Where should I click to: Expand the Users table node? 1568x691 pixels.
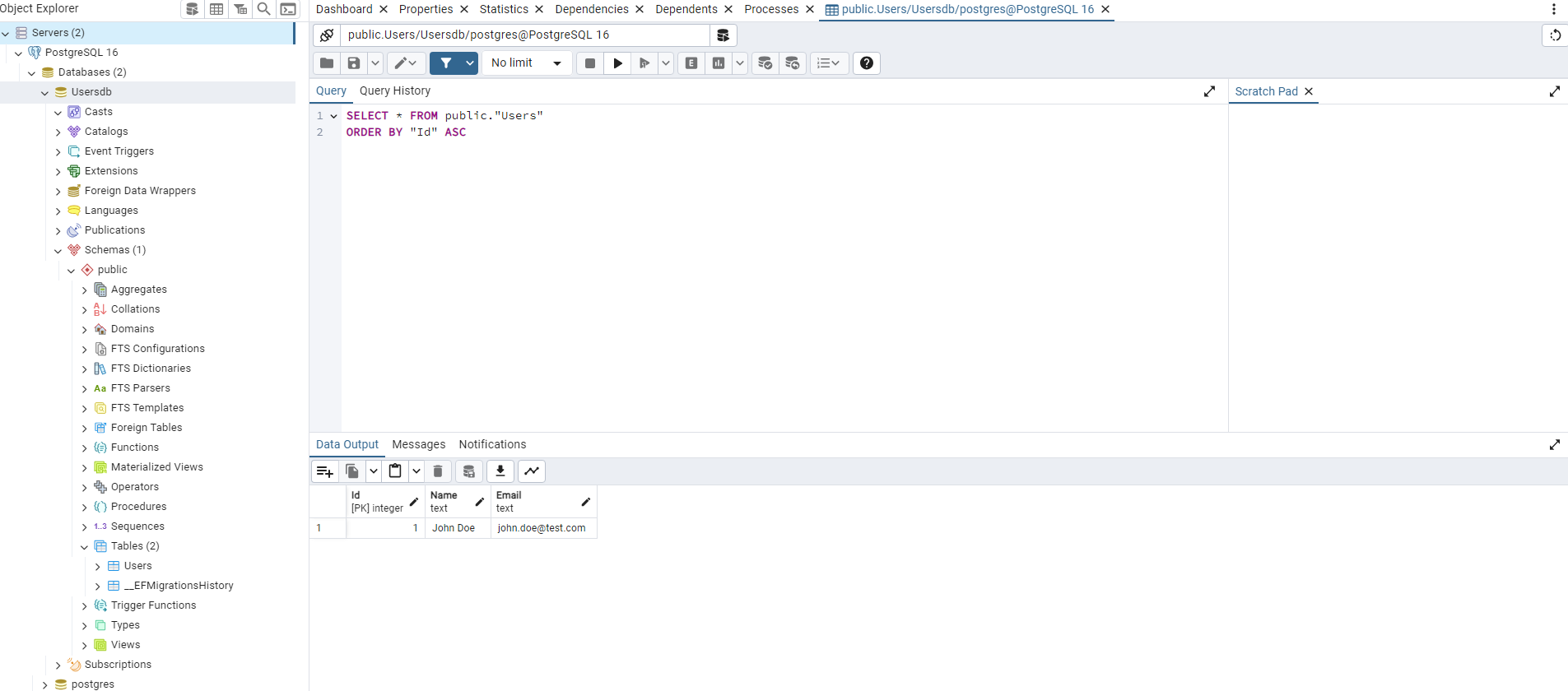coord(97,567)
